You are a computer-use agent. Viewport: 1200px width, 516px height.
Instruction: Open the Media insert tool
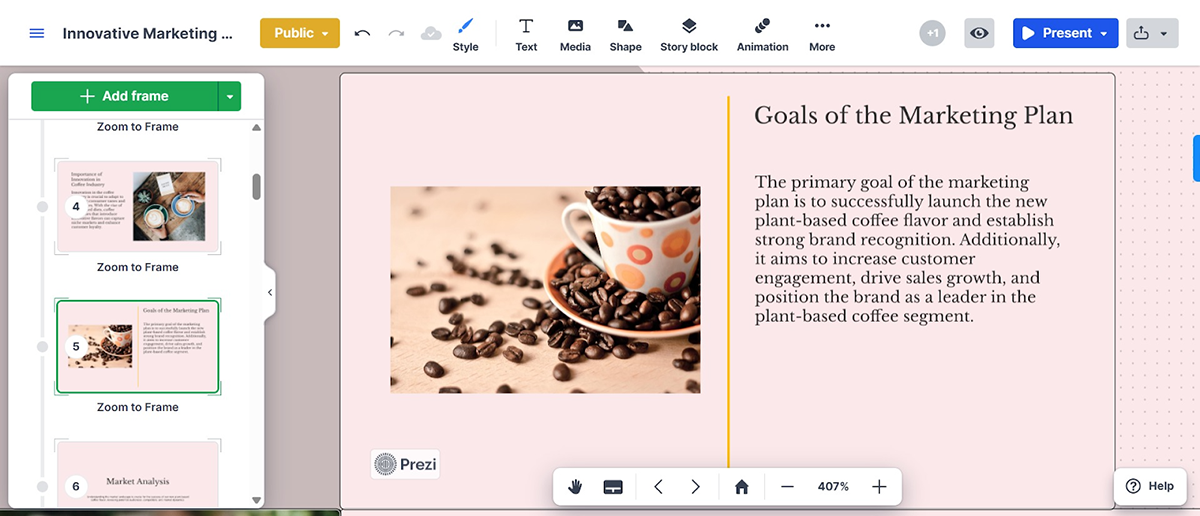click(x=575, y=33)
